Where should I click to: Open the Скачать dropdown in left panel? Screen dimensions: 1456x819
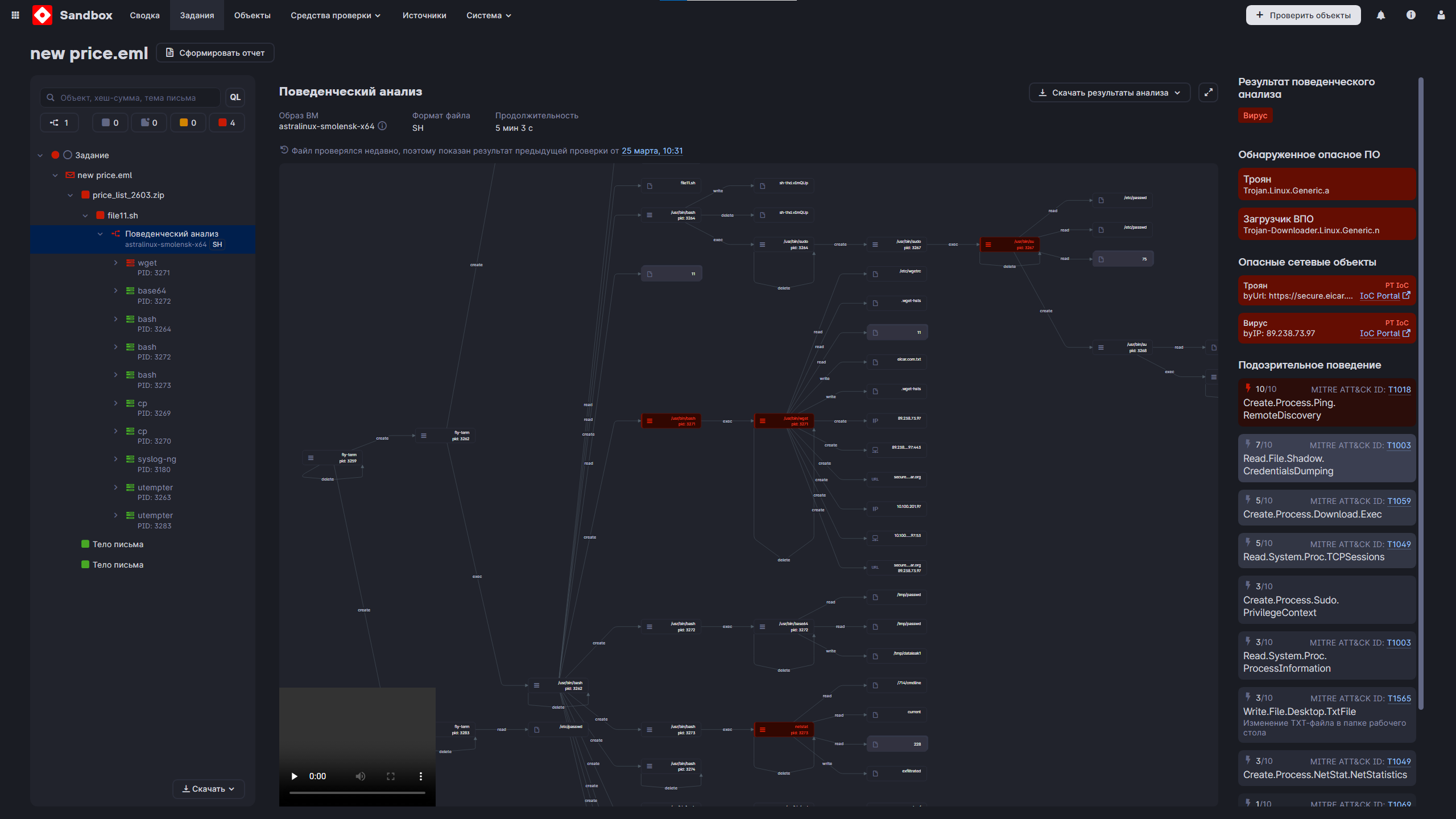coord(208,789)
